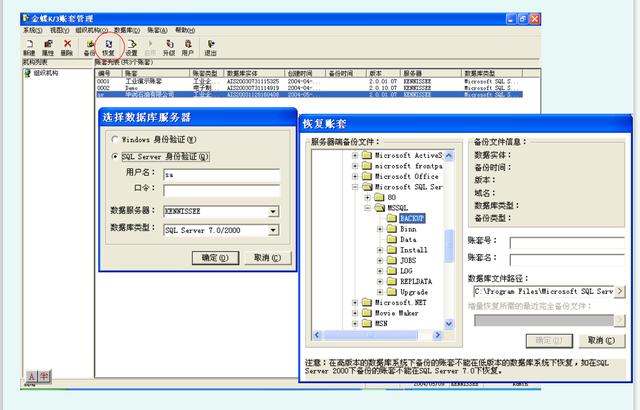Viewport: 640px width, 410px height.
Task: Click the Movie Maker folder icon
Action: point(367,313)
